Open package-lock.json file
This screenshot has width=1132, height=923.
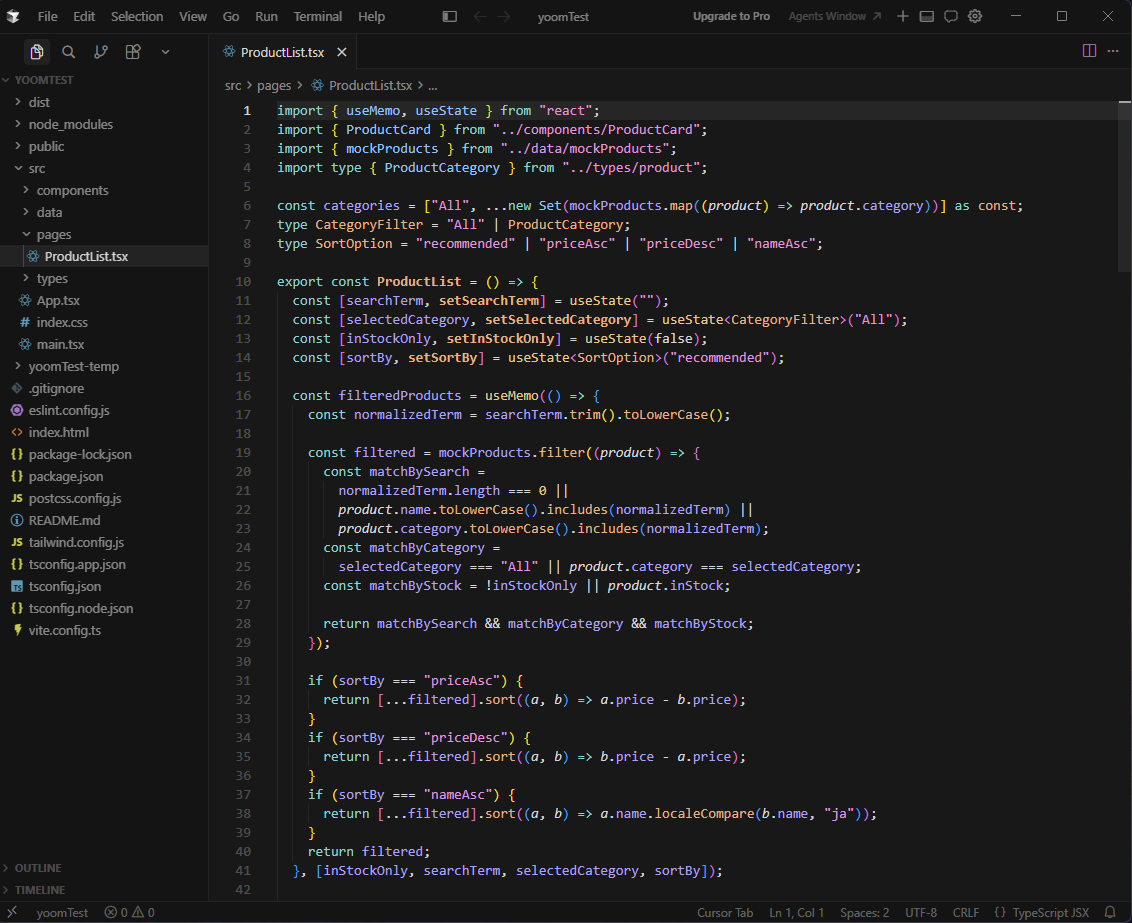pyautogui.click(x=105, y=455)
